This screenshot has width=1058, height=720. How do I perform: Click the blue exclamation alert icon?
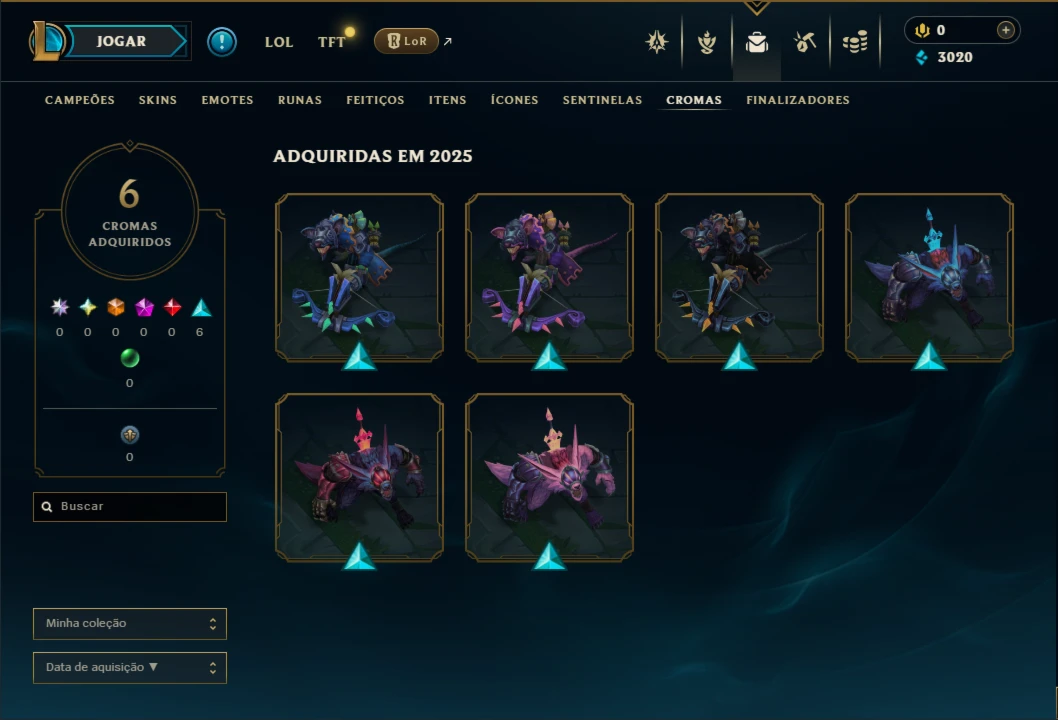(x=221, y=42)
